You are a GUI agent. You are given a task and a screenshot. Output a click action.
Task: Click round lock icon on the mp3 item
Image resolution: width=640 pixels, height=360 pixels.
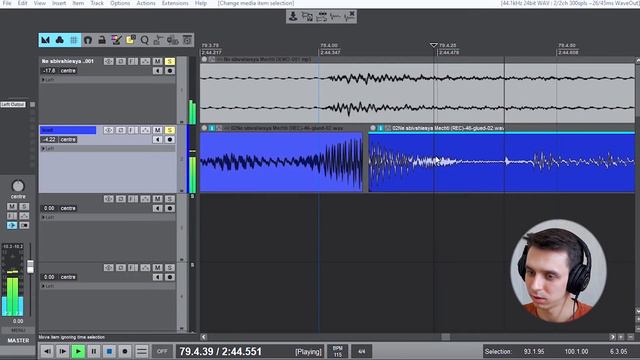pos(204,60)
